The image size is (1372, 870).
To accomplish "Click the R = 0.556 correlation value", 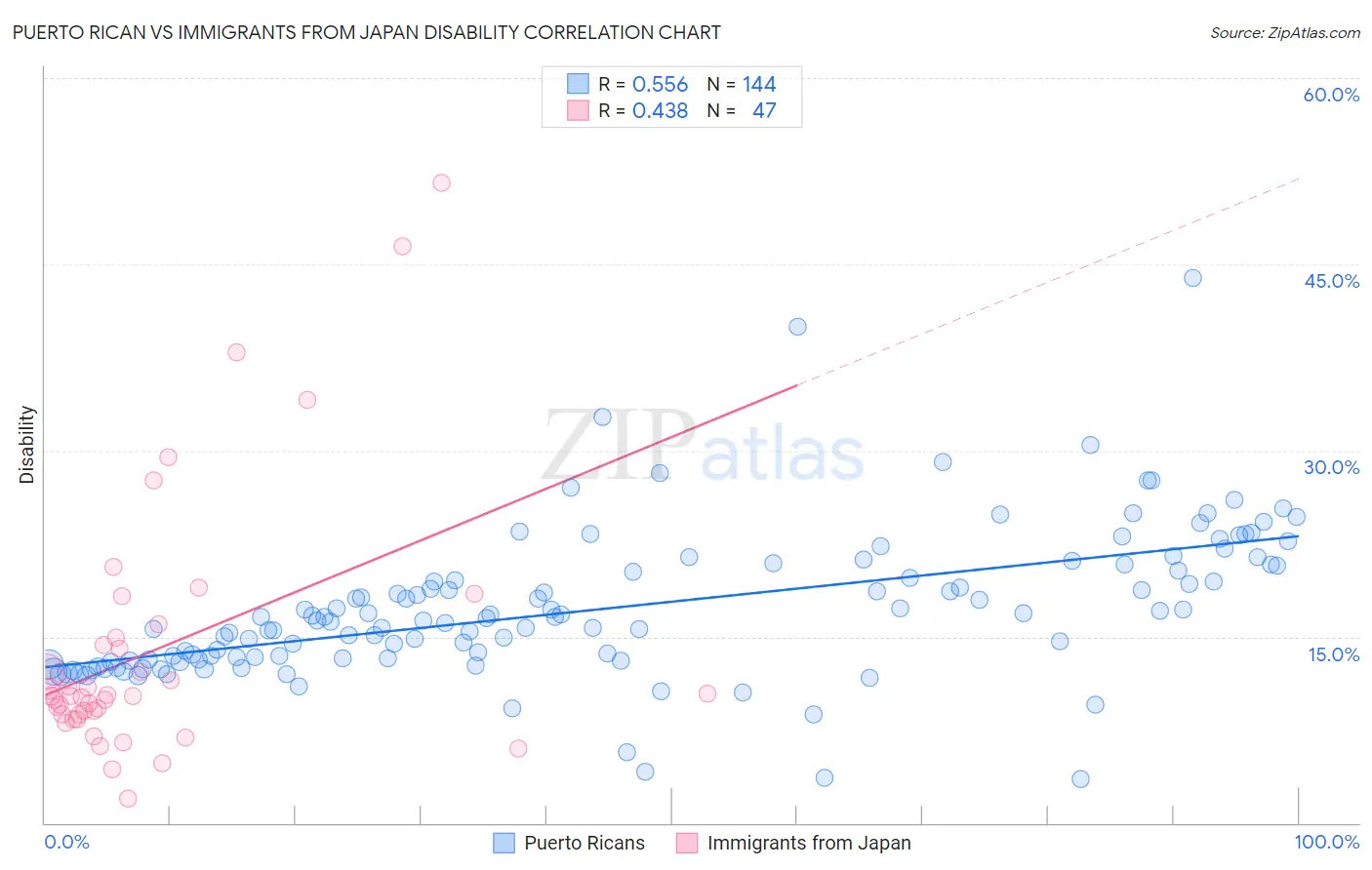I will pyautogui.click(x=643, y=84).
